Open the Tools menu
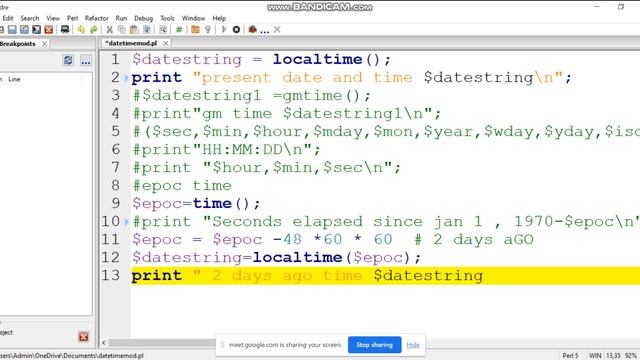Image resolution: width=640 pixels, height=360 pixels. [x=167, y=18]
